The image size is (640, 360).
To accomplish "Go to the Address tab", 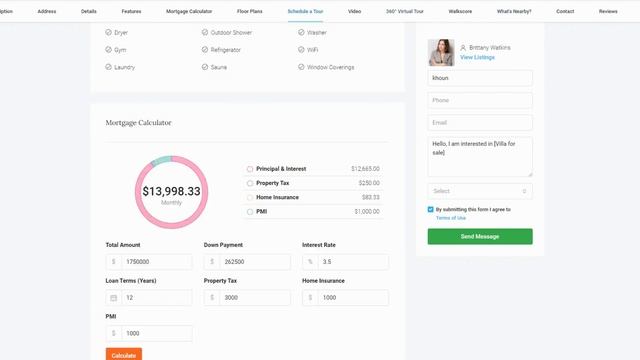I will coord(47,11).
